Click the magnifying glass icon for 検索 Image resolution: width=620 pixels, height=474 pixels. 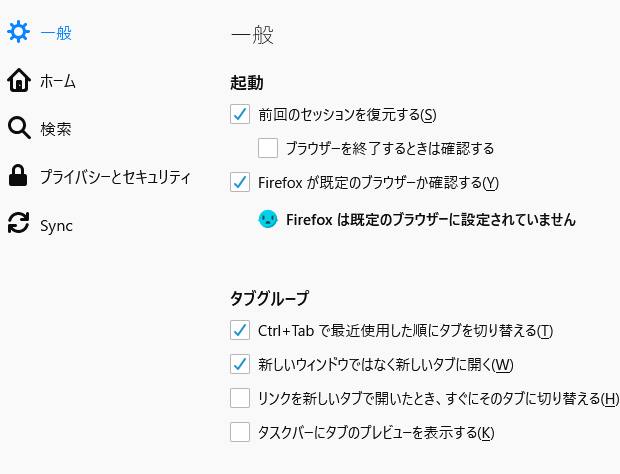coord(18,128)
